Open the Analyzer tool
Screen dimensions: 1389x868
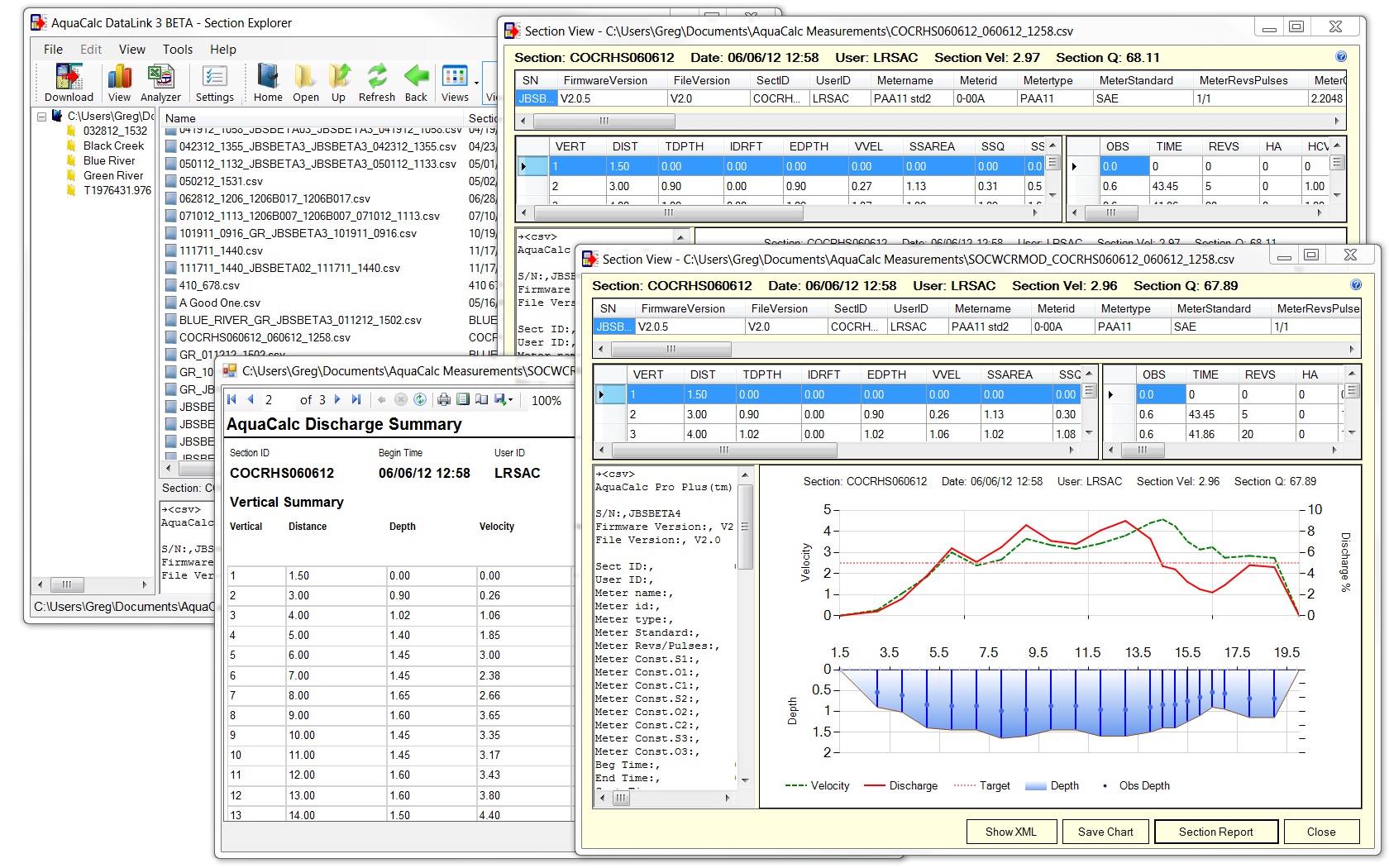point(160,83)
